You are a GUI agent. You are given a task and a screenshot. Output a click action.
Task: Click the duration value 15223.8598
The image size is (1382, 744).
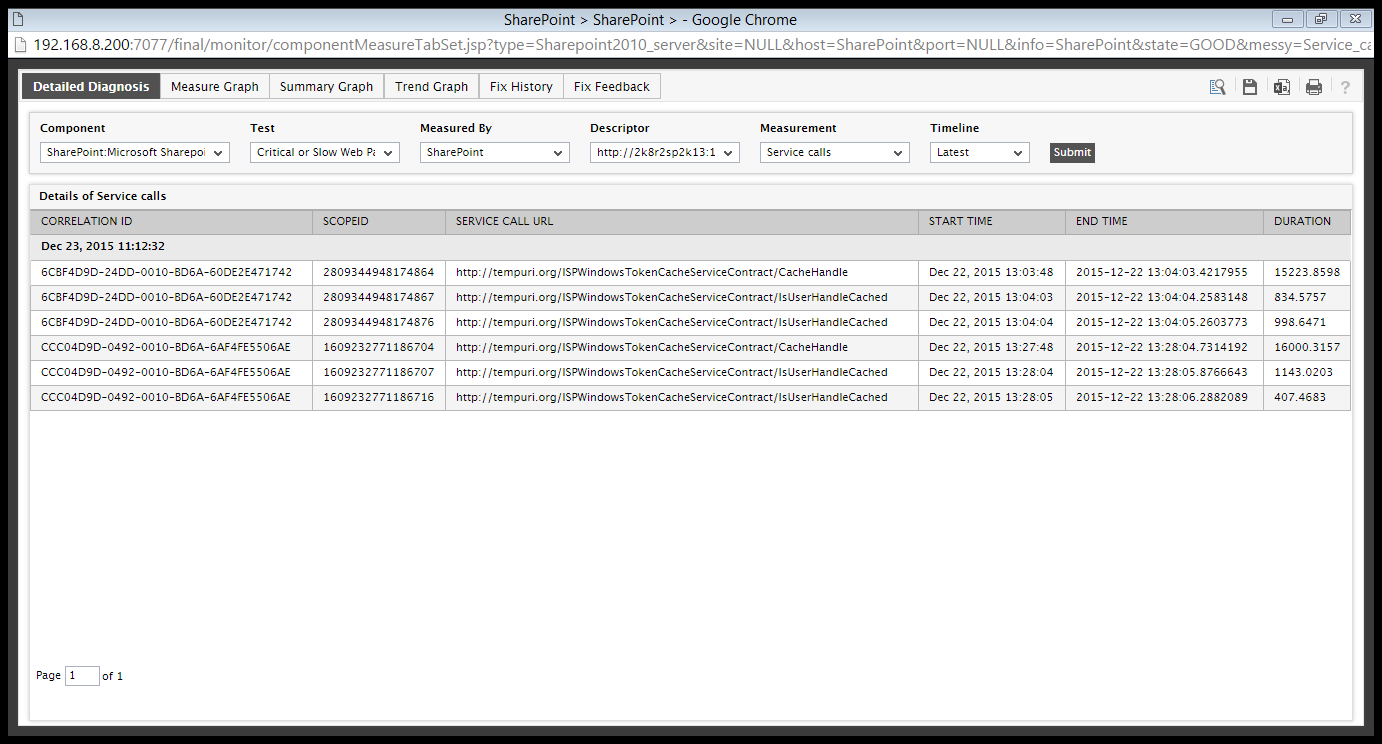(1307, 272)
